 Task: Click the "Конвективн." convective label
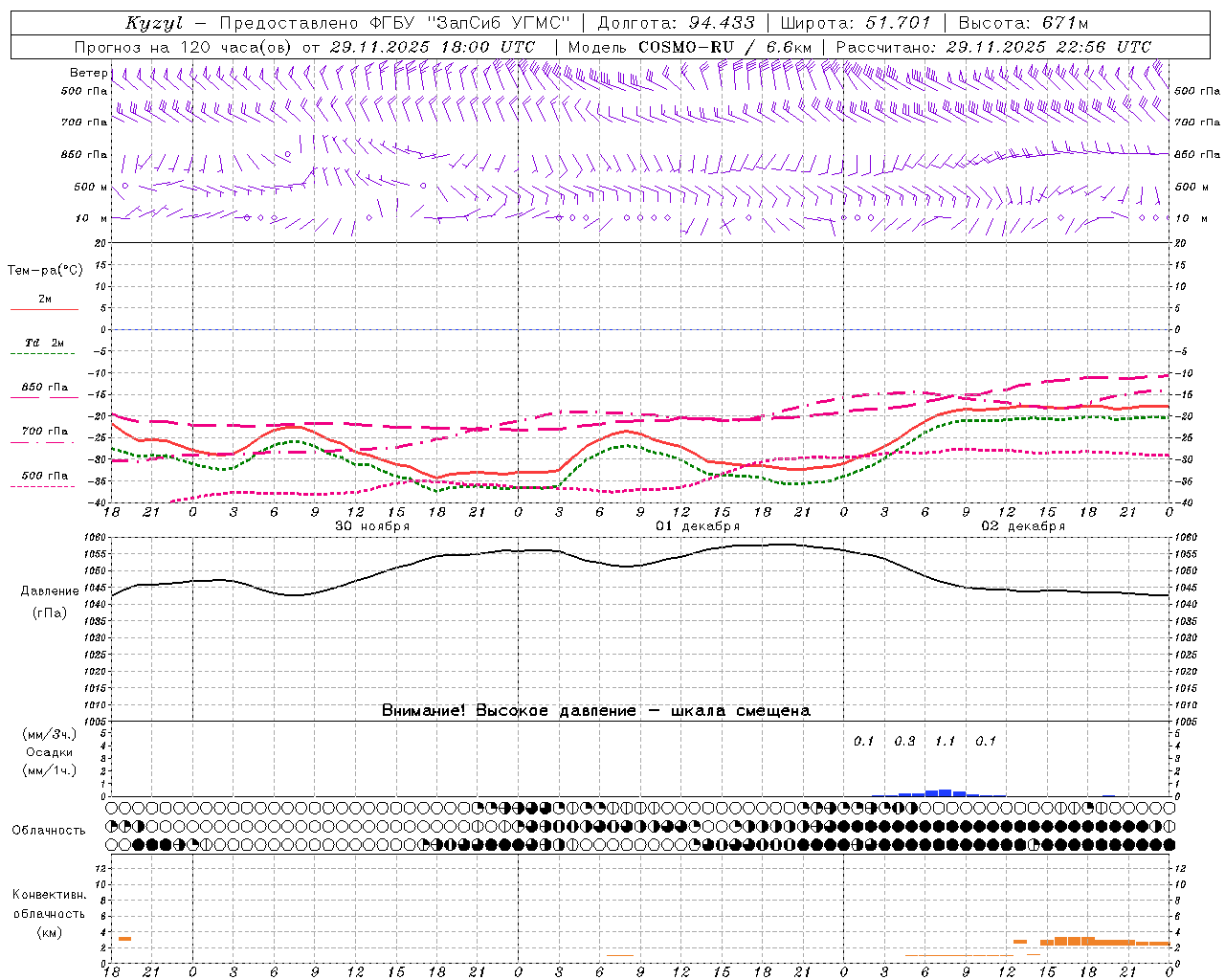50,895
